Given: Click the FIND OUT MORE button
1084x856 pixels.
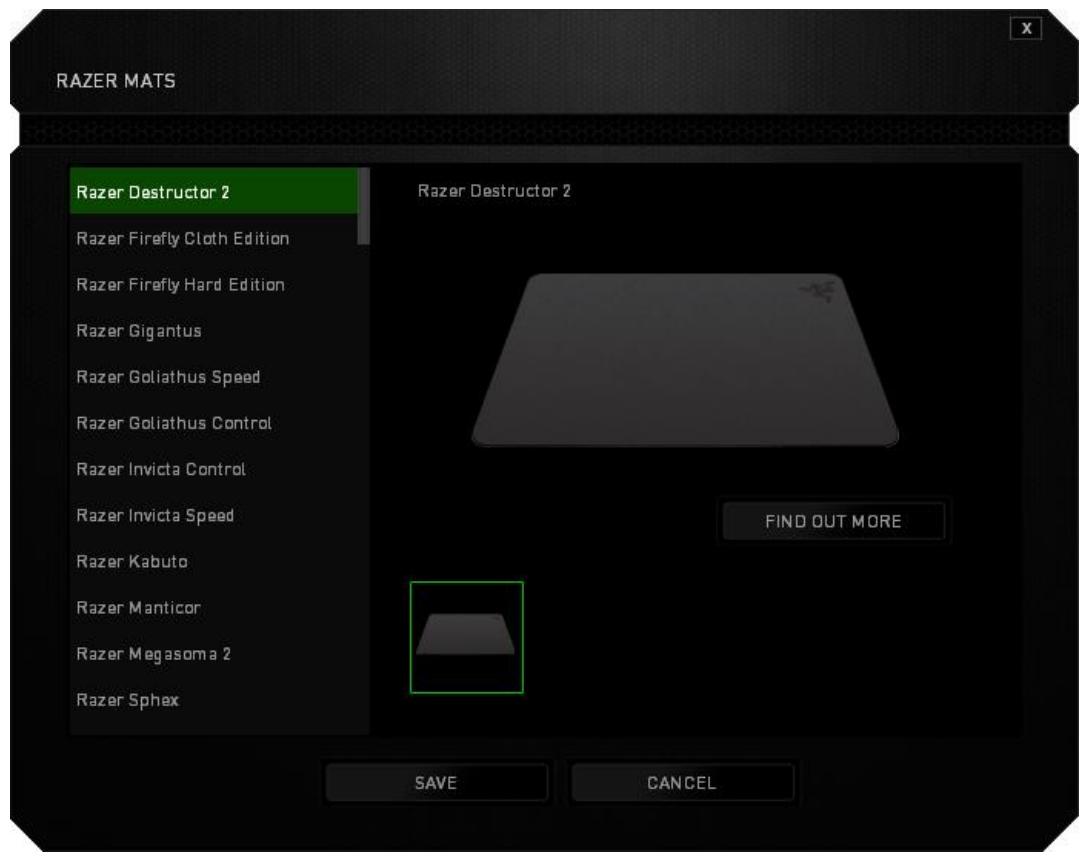Looking at the screenshot, I should 834,521.
